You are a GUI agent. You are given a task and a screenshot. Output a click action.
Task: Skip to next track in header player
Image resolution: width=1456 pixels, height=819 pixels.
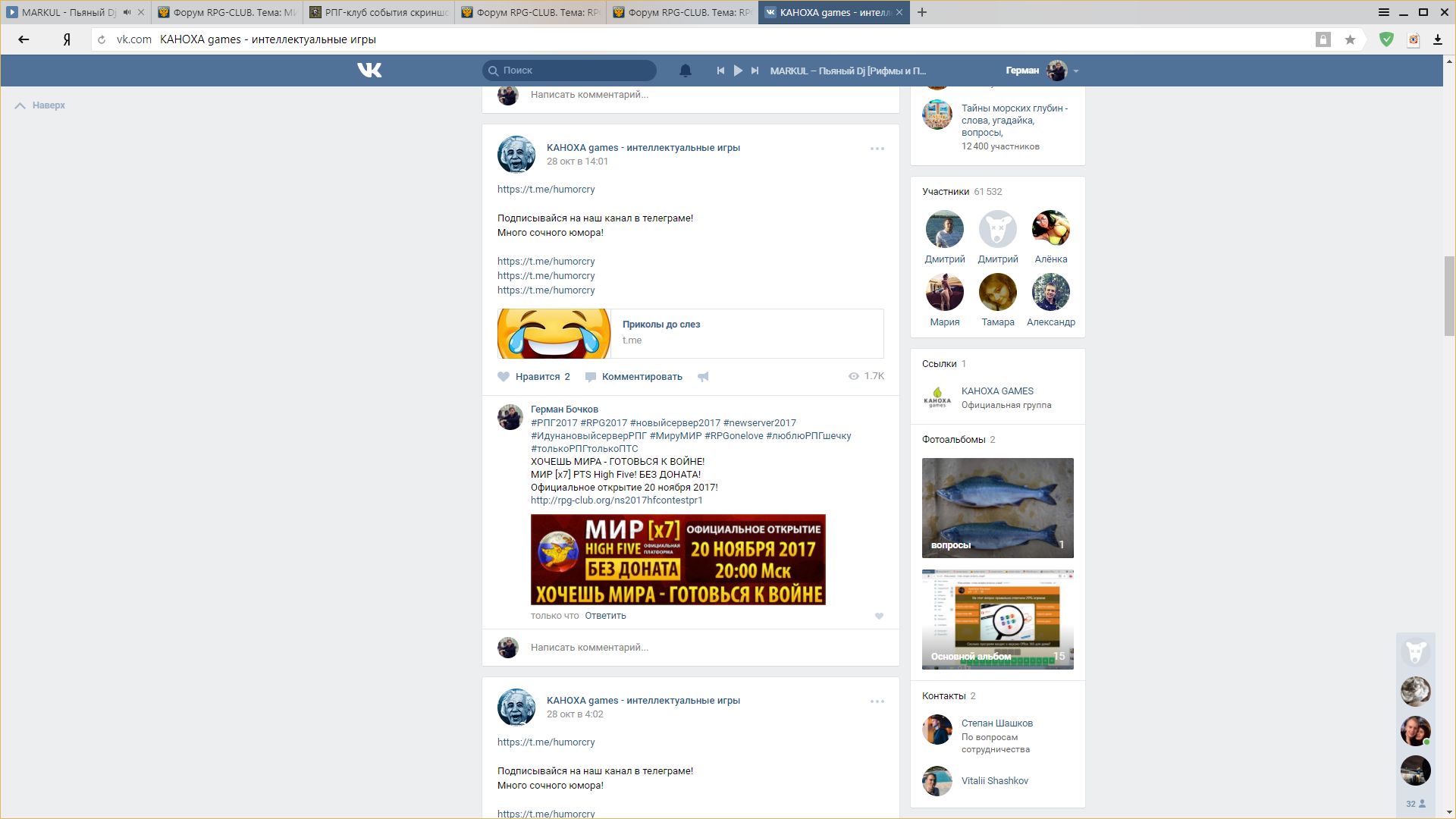pos(755,71)
